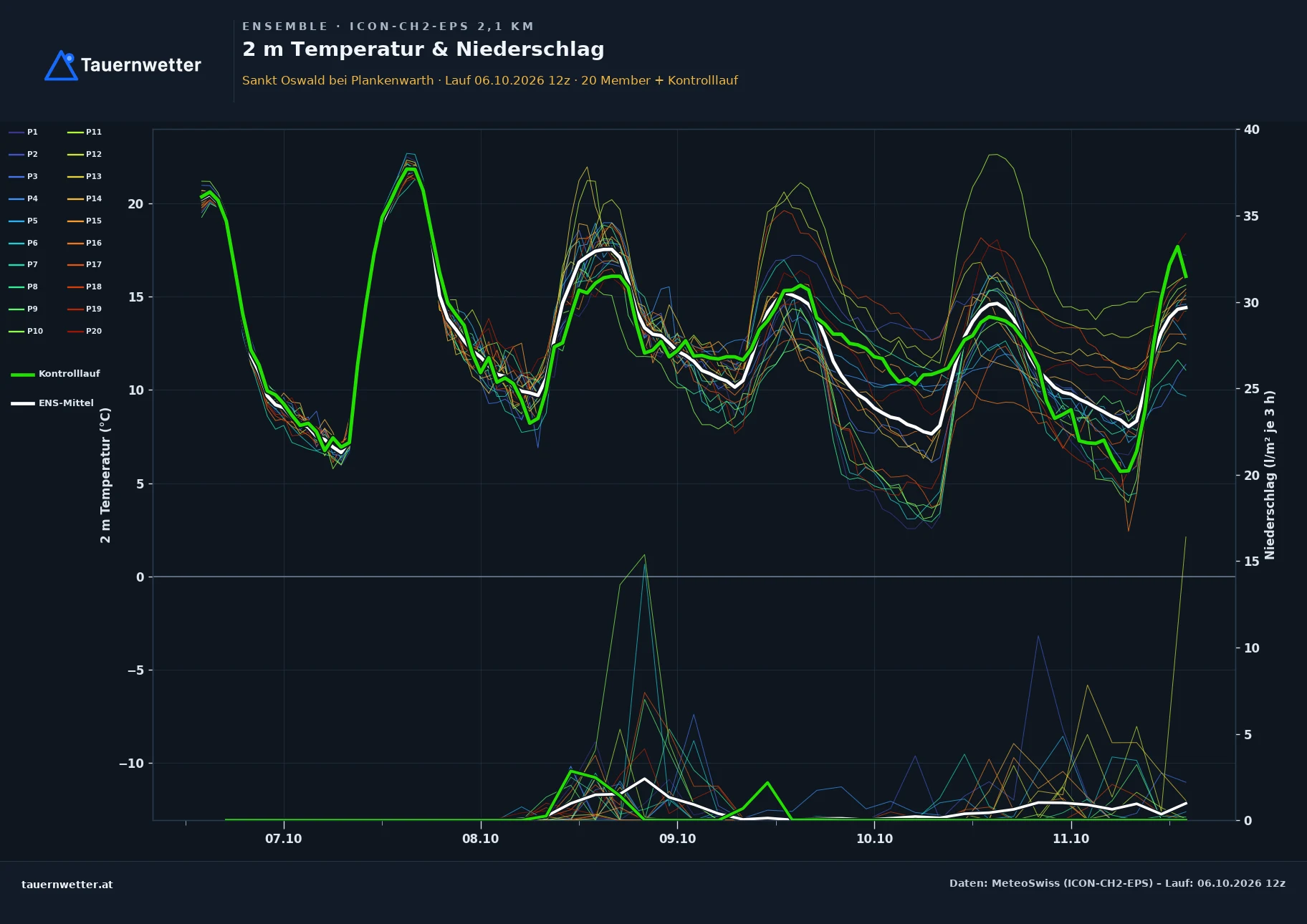Hide the P20 member series in legend
The width and height of the screenshot is (1307, 924).
click(85, 331)
